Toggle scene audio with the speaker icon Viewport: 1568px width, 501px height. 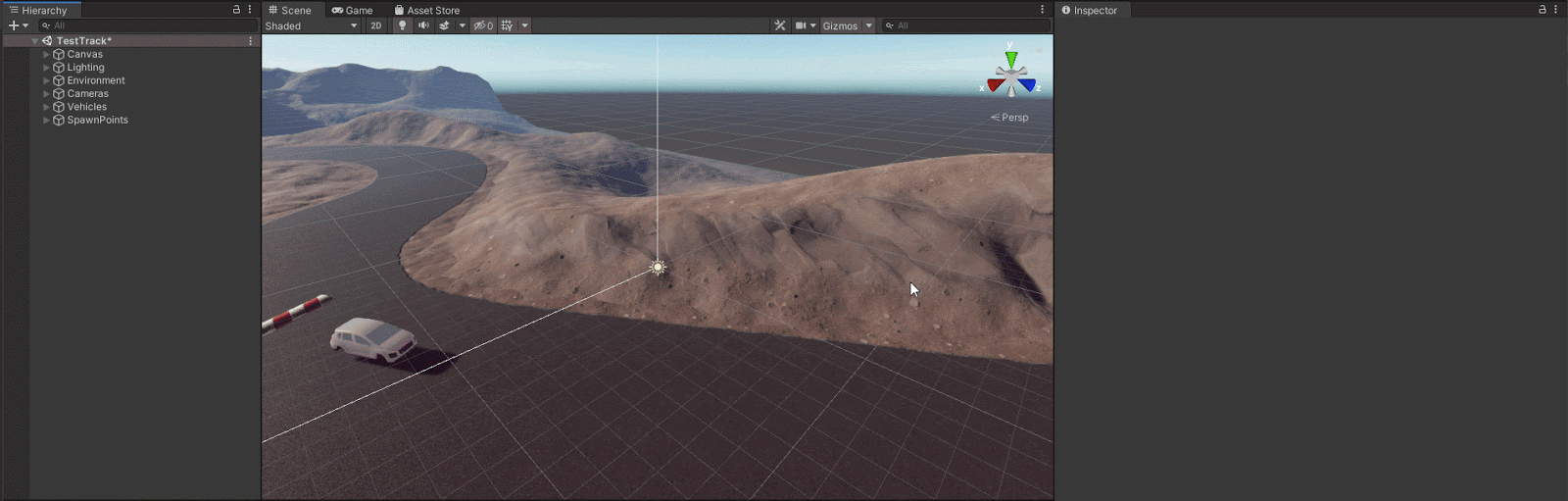click(x=423, y=25)
